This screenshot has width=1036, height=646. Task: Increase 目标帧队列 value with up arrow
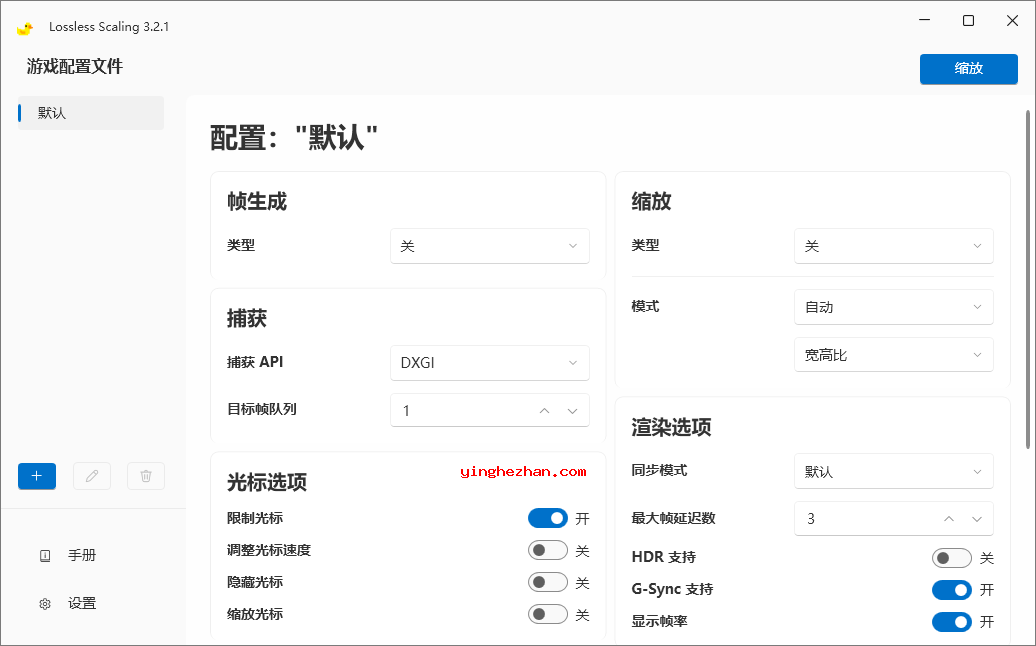544,411
